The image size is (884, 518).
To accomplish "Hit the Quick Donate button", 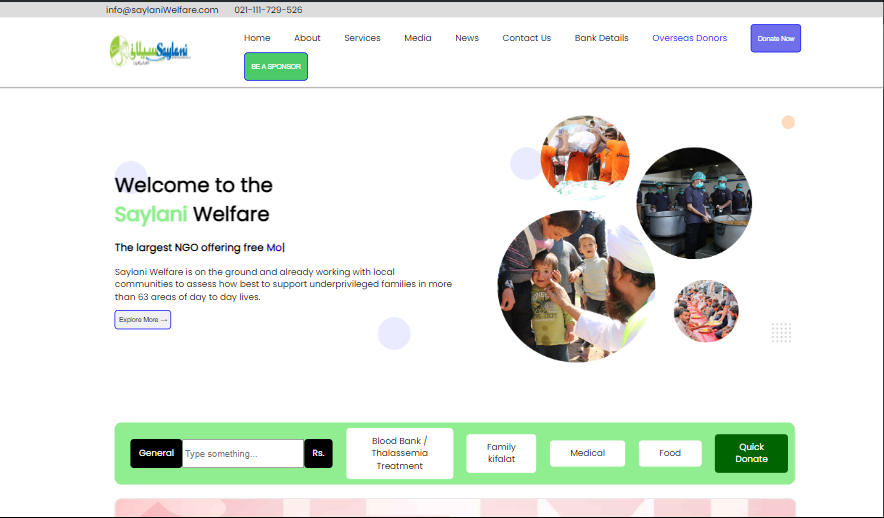I will pos(751,453).
